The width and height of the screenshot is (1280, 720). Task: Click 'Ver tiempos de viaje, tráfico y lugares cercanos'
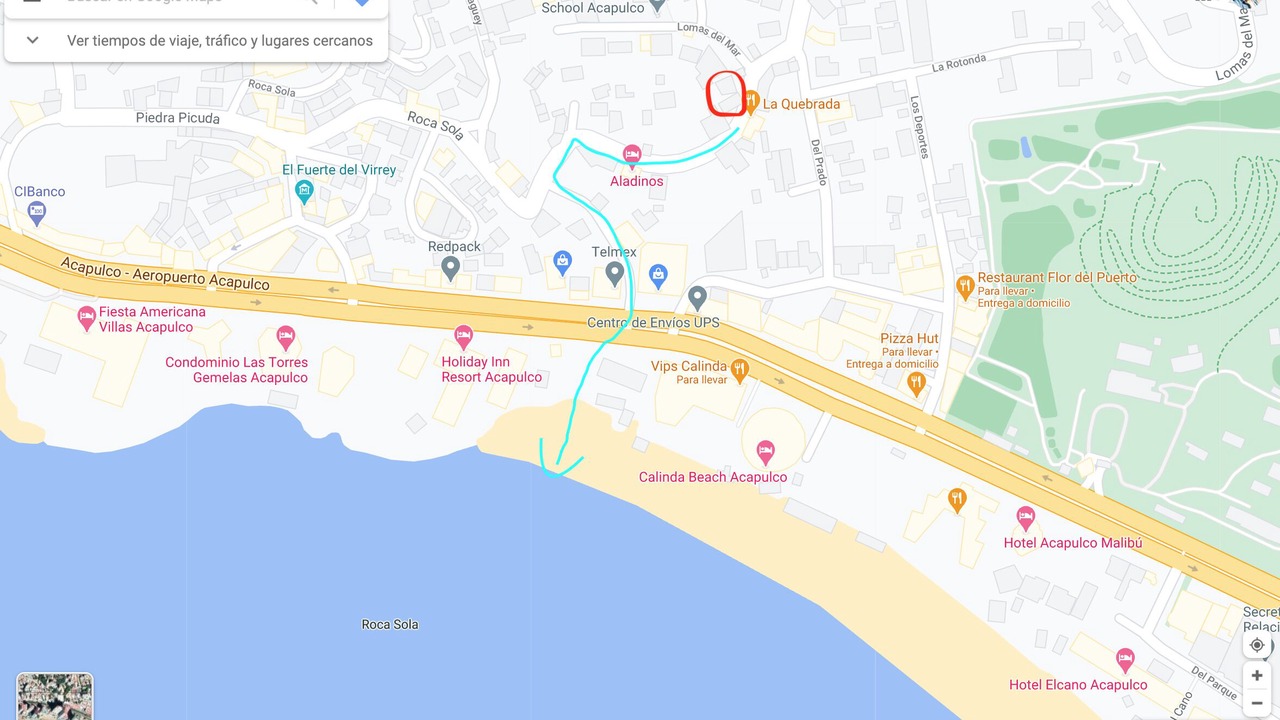pos(220,41)
